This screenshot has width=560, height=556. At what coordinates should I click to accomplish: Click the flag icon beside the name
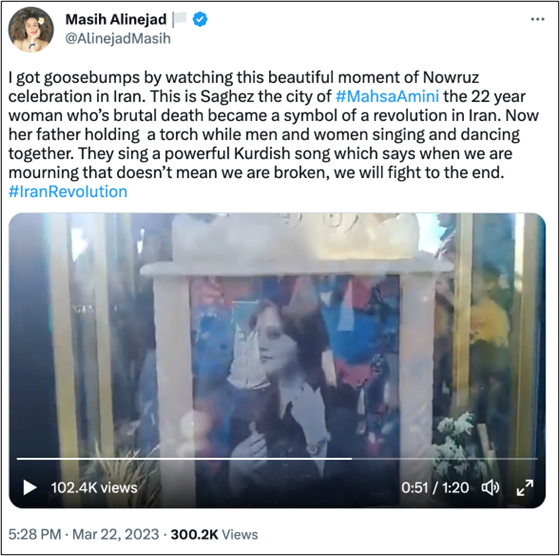pos(180,19)
